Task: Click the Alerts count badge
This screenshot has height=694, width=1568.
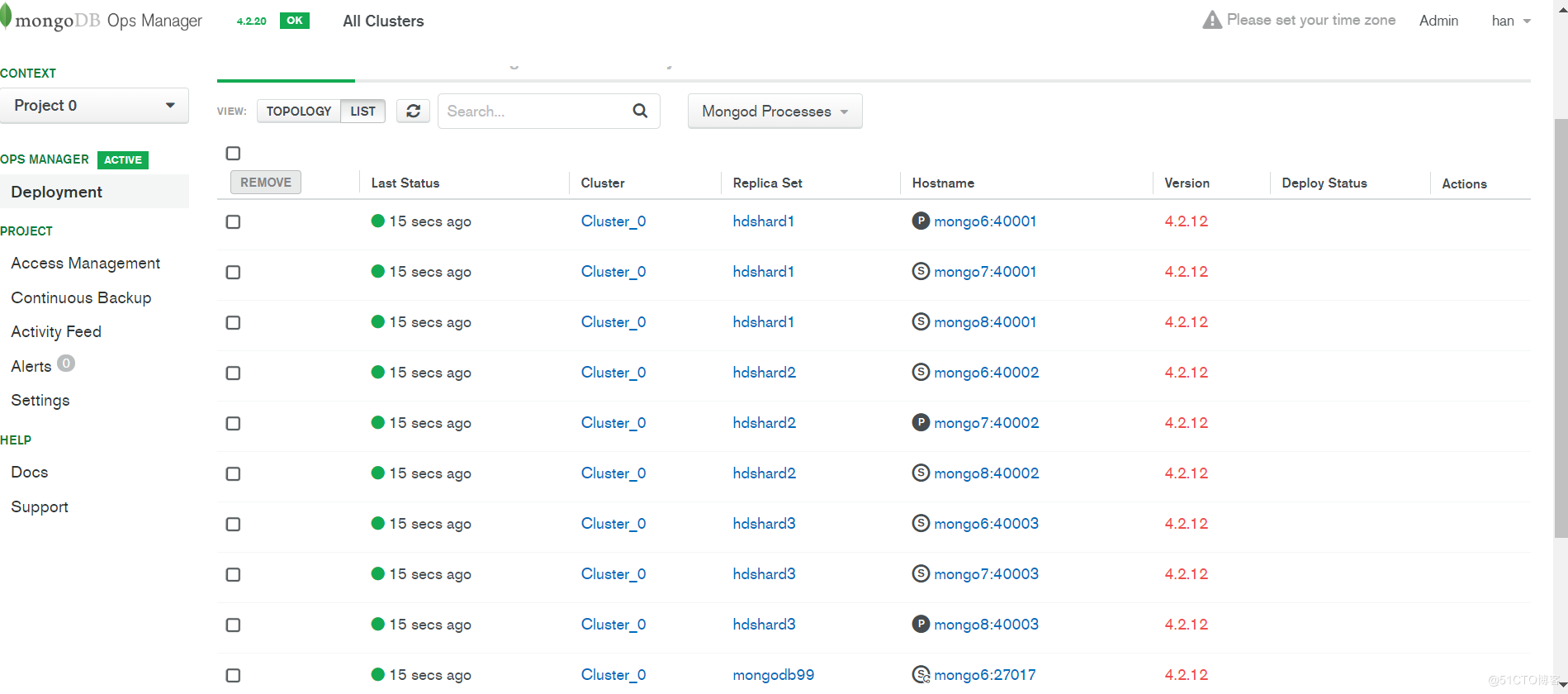Action: click(66, 364)
